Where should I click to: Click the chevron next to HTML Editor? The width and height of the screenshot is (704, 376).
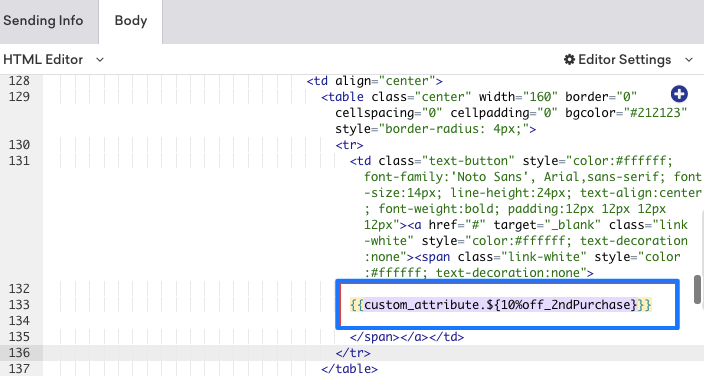coord(100,60)
